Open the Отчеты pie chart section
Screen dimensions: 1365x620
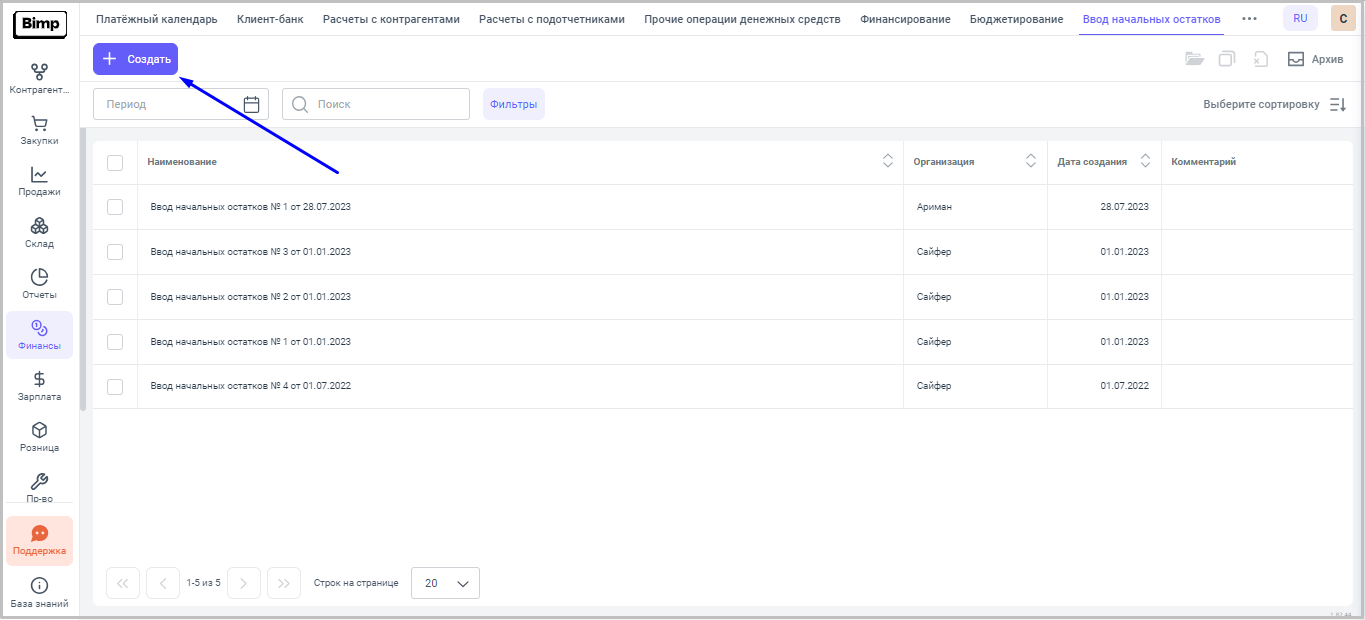coord(39,284)
